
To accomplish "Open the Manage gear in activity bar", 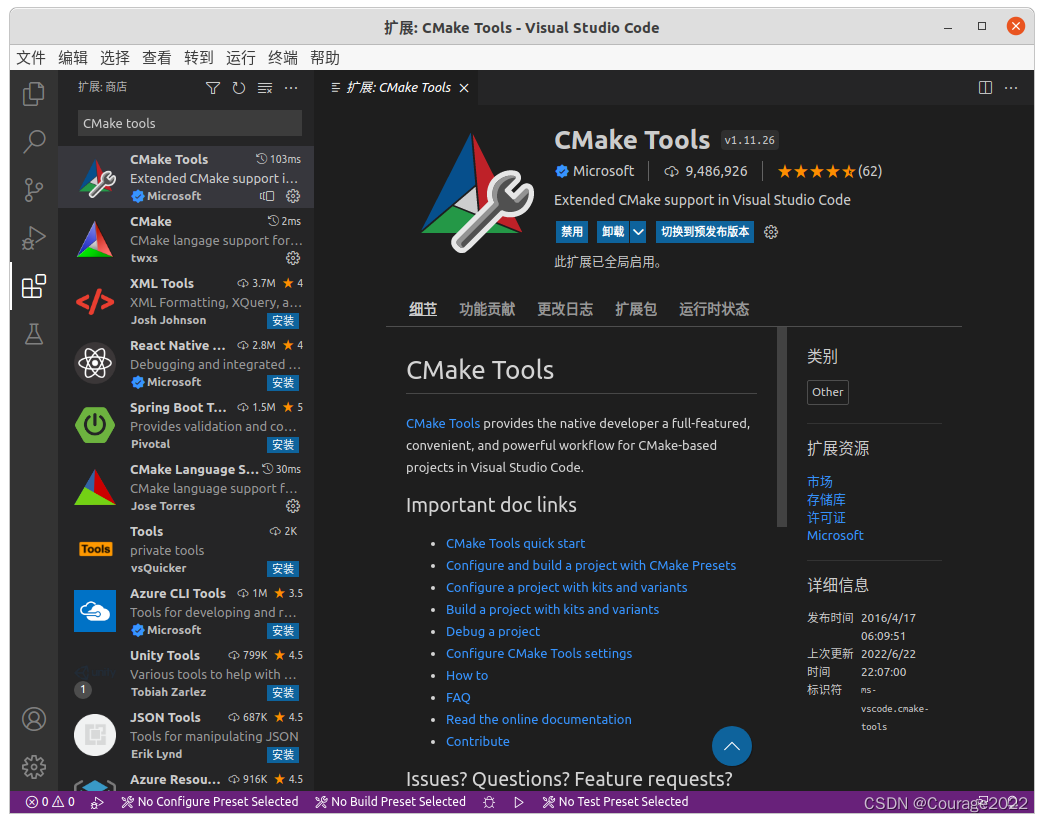I will (33, 767).
